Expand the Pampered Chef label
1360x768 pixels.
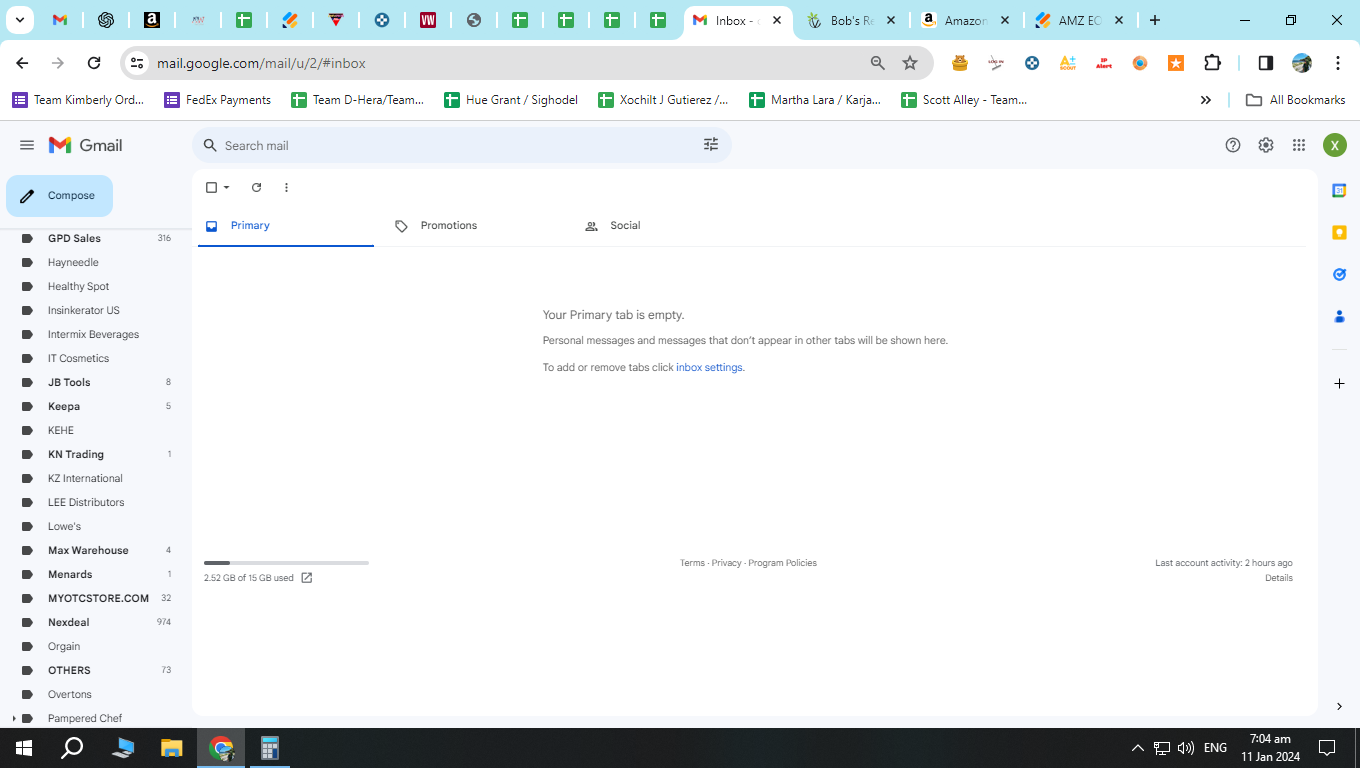(x=13, y=718)
